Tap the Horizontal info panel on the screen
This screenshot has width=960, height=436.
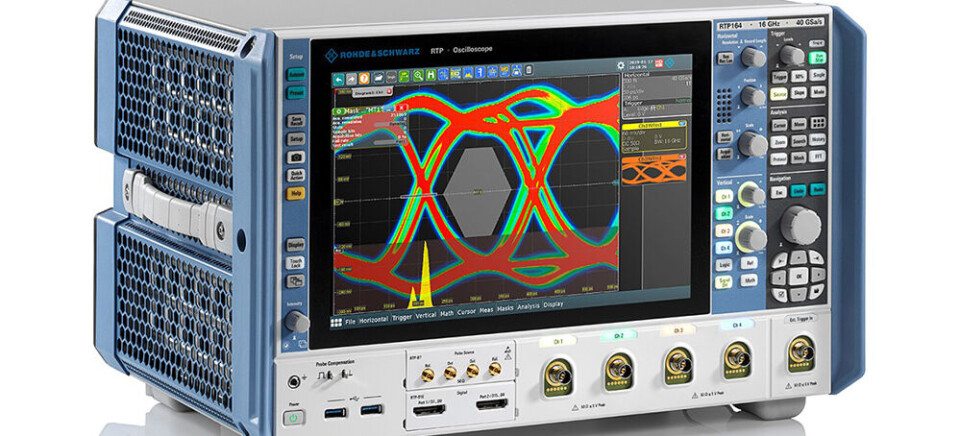[656, 85]
